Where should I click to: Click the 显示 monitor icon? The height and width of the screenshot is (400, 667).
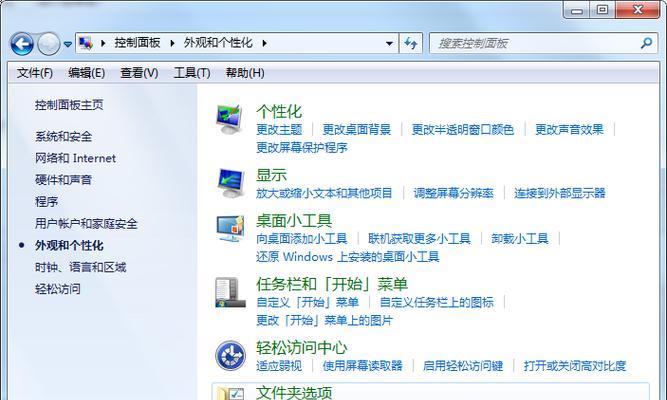230,183
